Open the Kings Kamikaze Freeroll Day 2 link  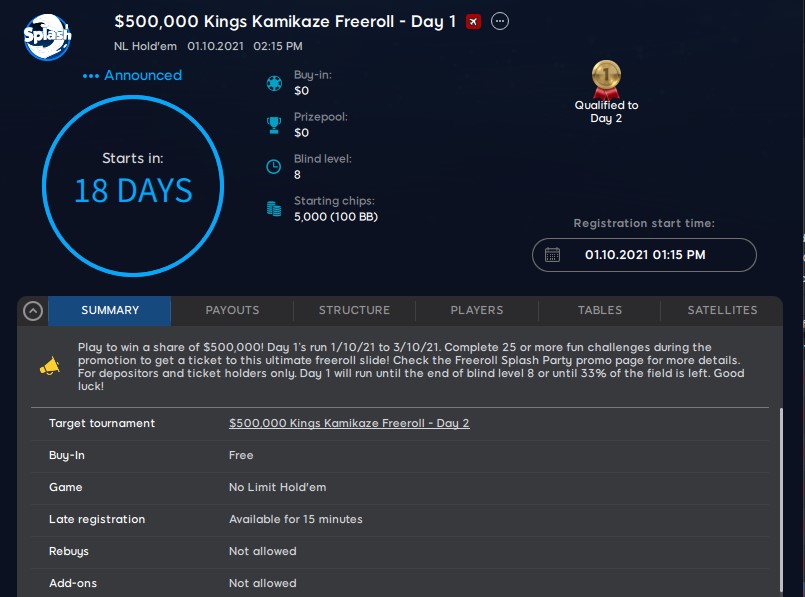pos(349,423)
